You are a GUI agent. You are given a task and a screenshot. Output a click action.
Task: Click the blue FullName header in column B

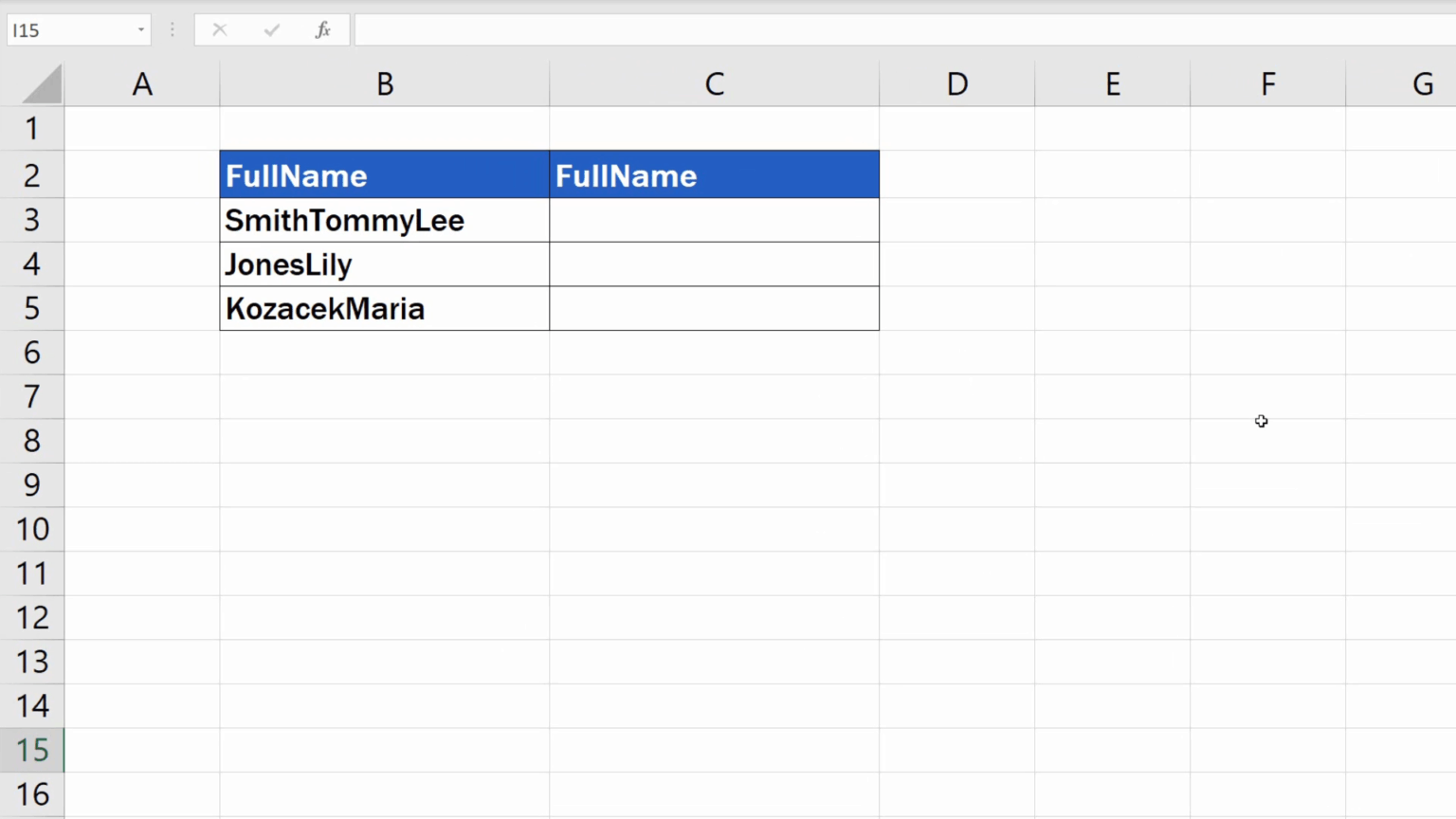click(384, 174)
